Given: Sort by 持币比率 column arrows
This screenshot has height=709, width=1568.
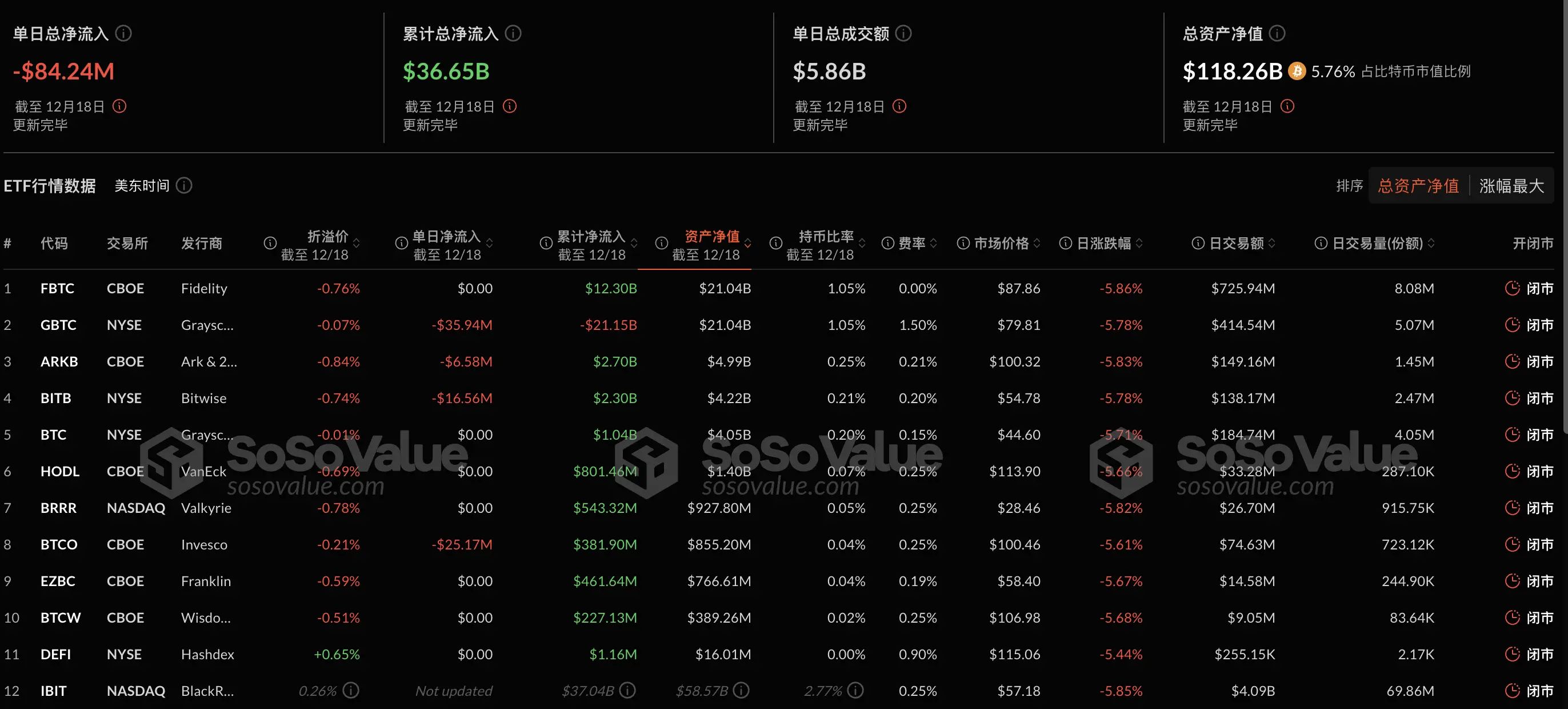Looking at the screenshot, I should [862, 243].
